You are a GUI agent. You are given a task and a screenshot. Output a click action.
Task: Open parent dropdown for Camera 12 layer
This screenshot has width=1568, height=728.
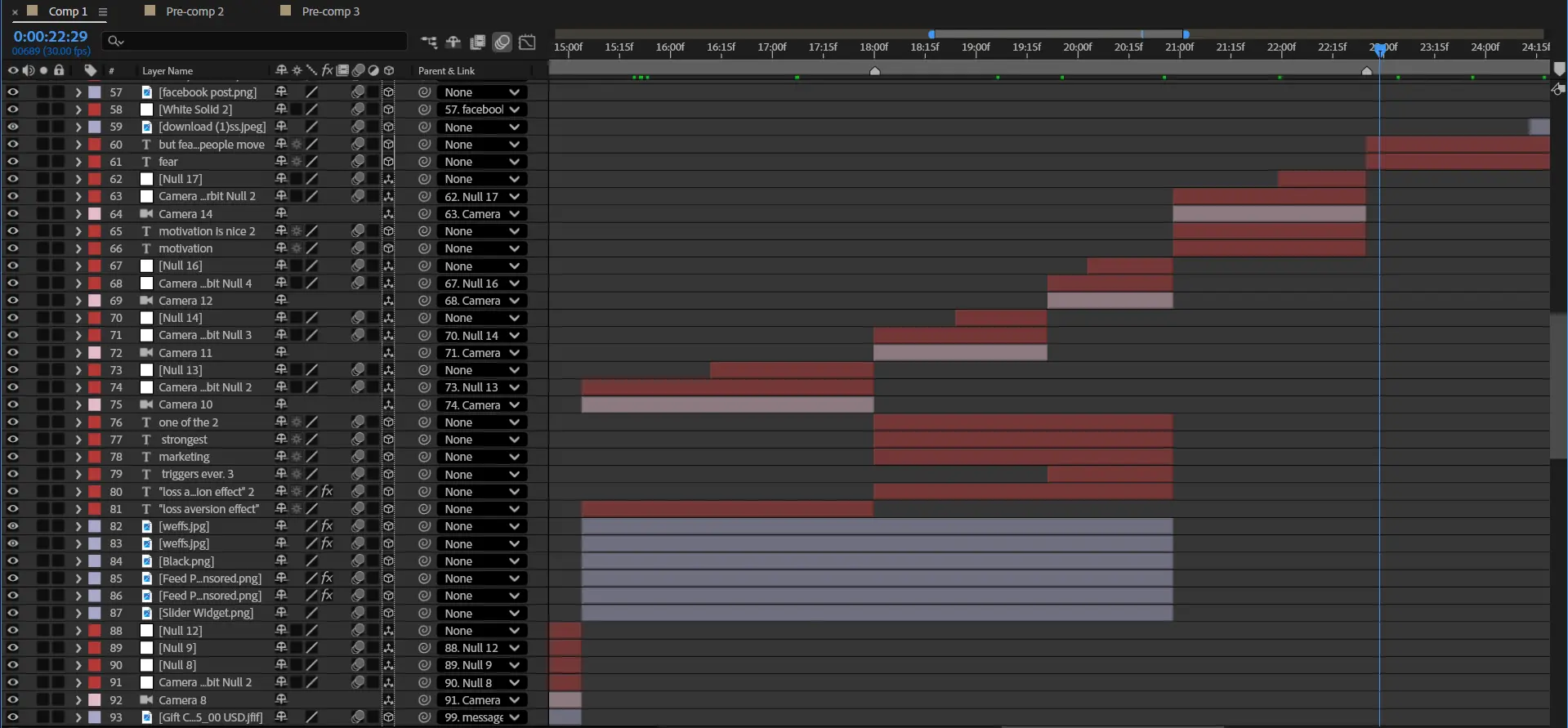[x=481, y=301]
